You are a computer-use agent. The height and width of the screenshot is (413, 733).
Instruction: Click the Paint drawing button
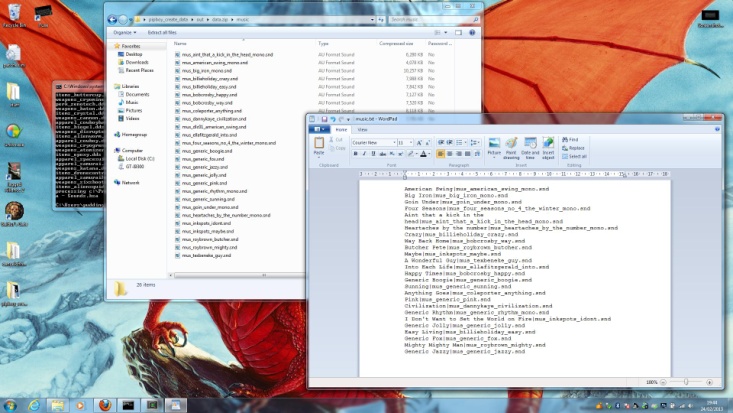[511, 148]
